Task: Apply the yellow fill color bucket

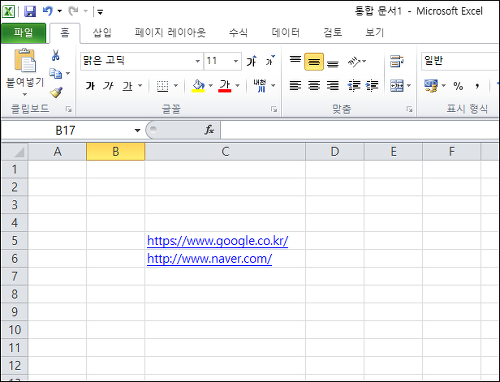Action: [198, 86]
